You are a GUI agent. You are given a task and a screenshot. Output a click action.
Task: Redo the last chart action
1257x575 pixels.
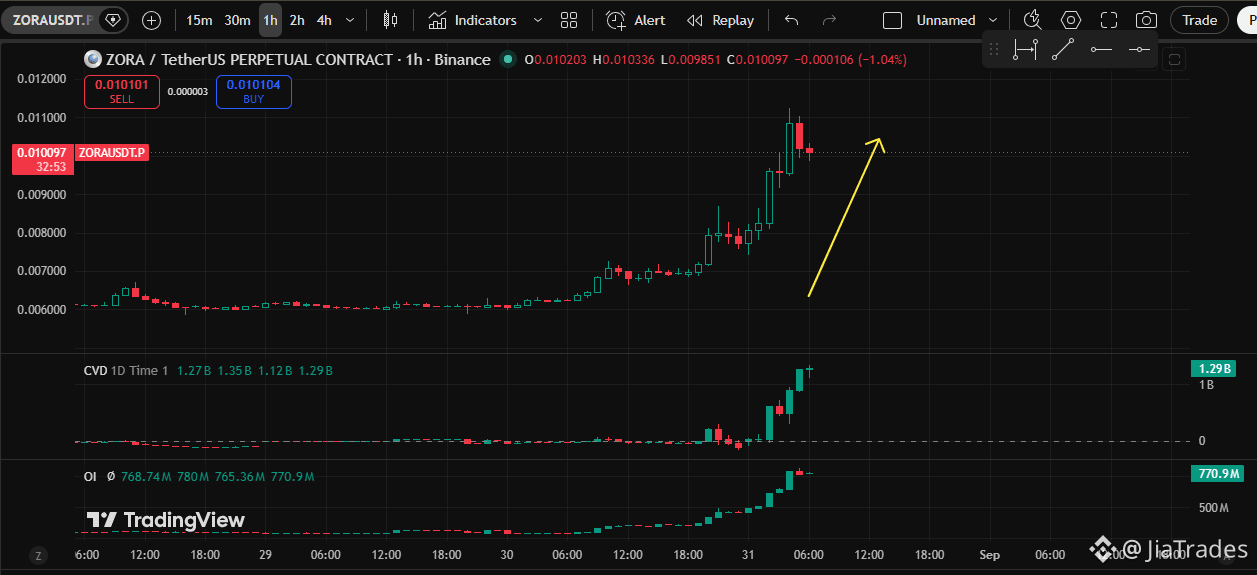point(828,20)
